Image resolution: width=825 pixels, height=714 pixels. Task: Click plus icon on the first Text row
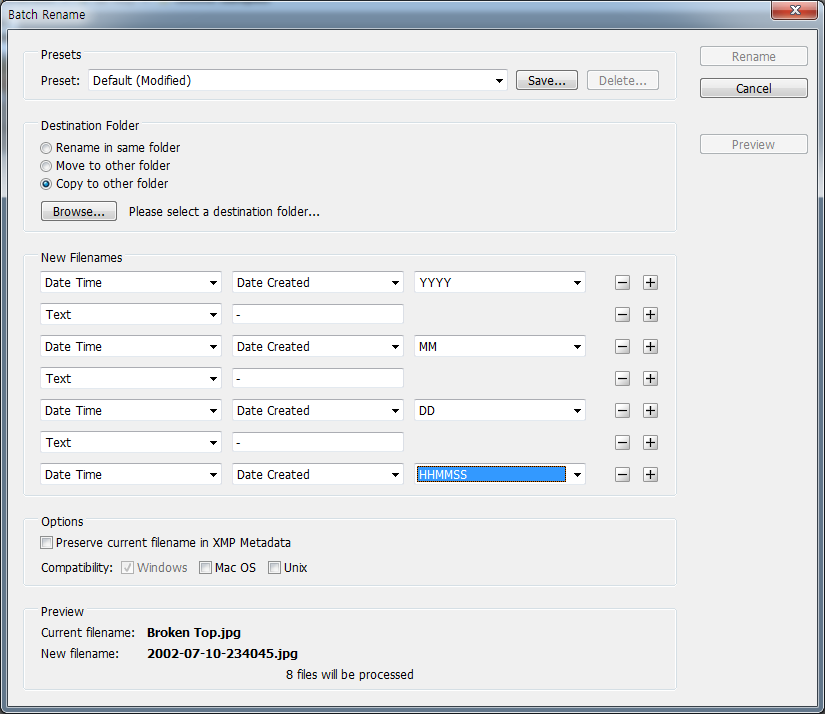click(650, 315)
